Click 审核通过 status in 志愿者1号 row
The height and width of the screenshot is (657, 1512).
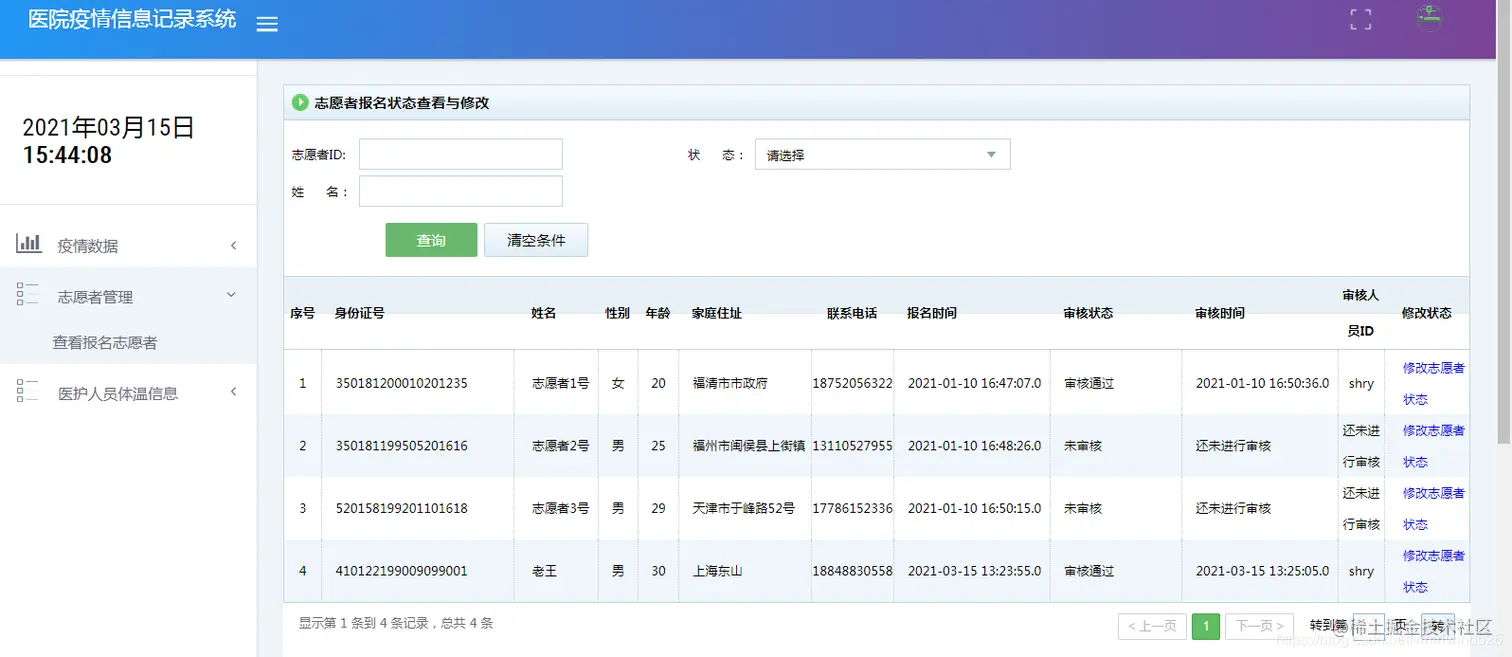1088,383
